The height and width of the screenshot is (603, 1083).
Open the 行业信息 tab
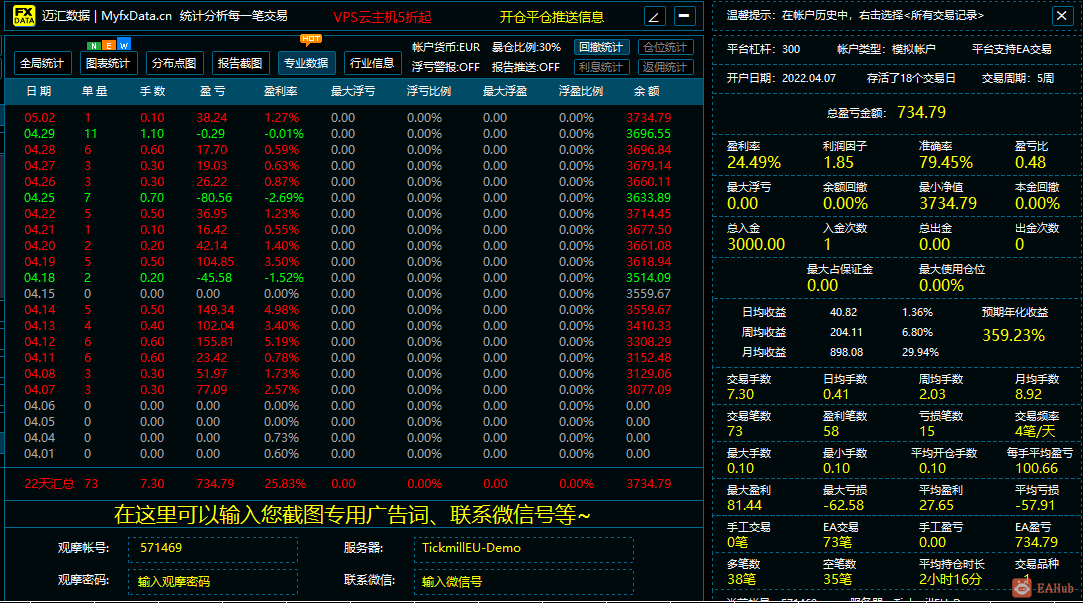372,63
